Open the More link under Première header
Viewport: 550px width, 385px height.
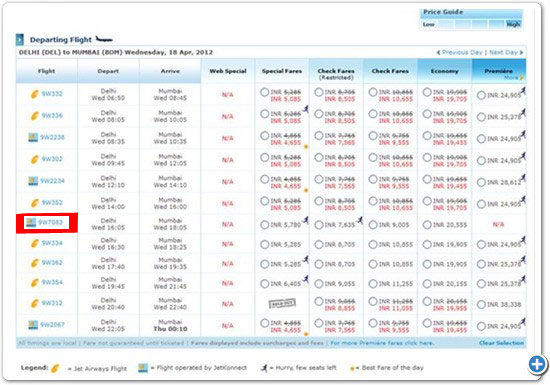[x=514, y=77]
